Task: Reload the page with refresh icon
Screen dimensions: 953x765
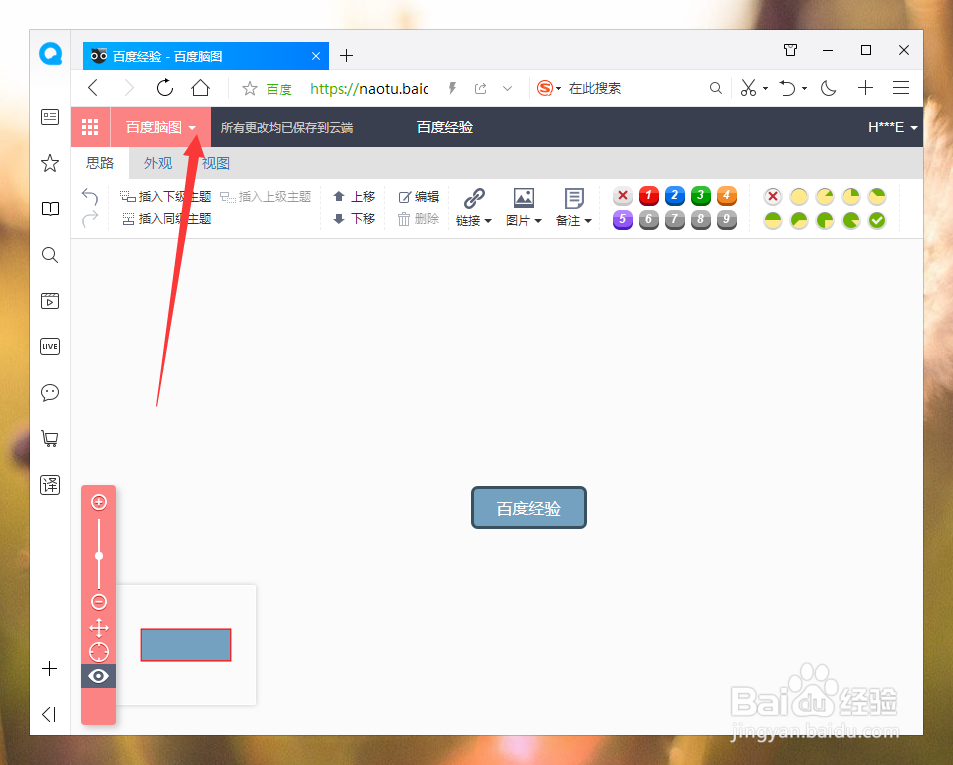Action: (165, 88)
